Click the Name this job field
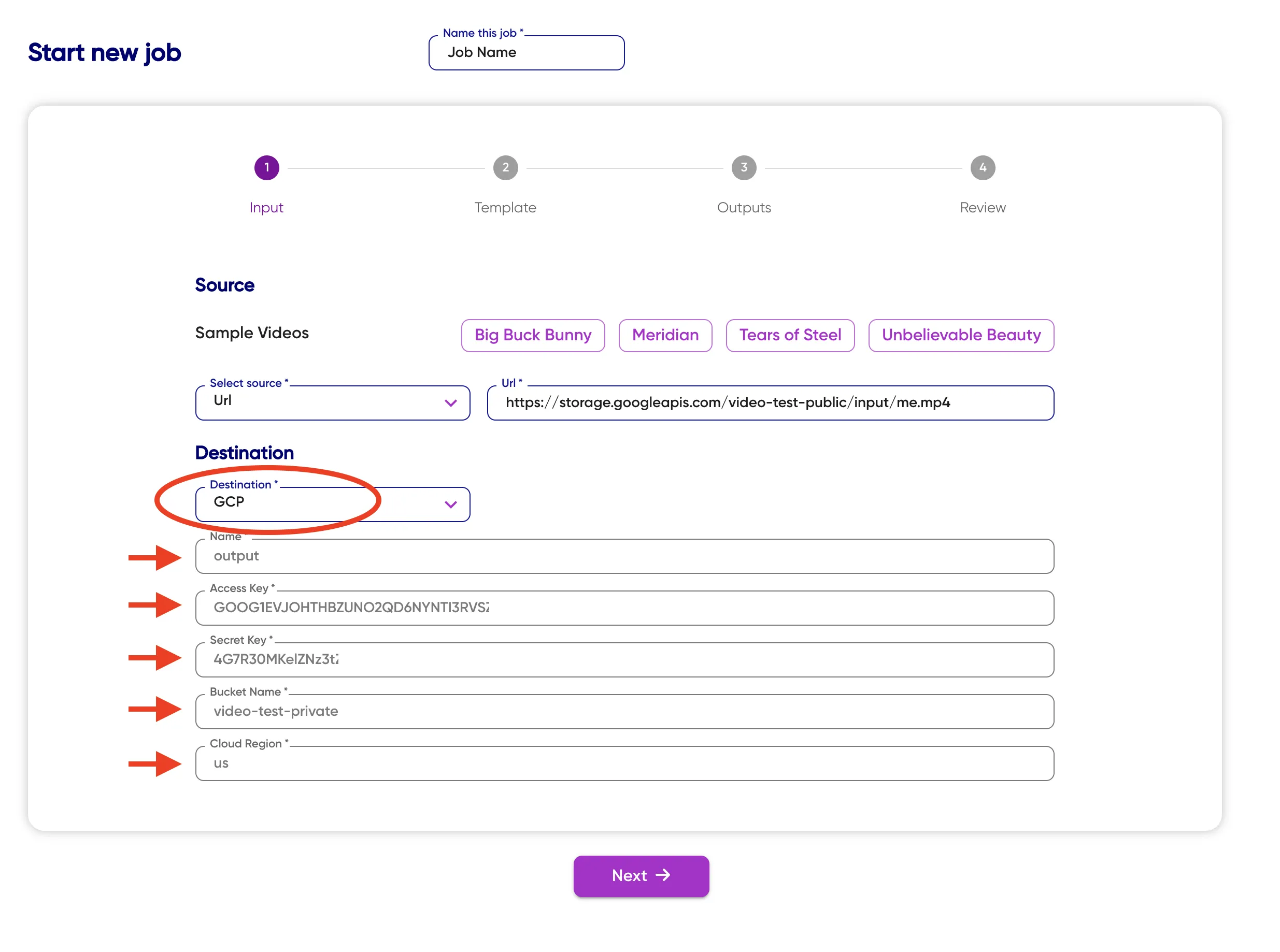 point(526,52)
